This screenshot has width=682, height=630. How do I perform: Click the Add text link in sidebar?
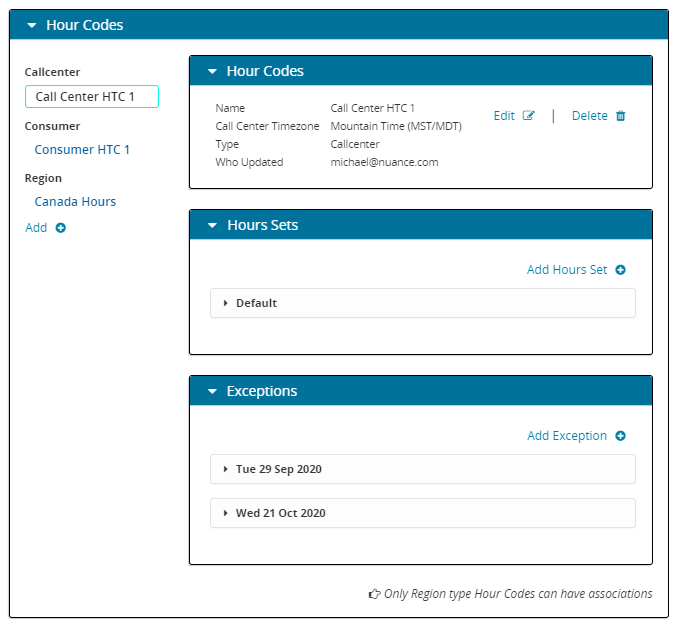[36, 228]
